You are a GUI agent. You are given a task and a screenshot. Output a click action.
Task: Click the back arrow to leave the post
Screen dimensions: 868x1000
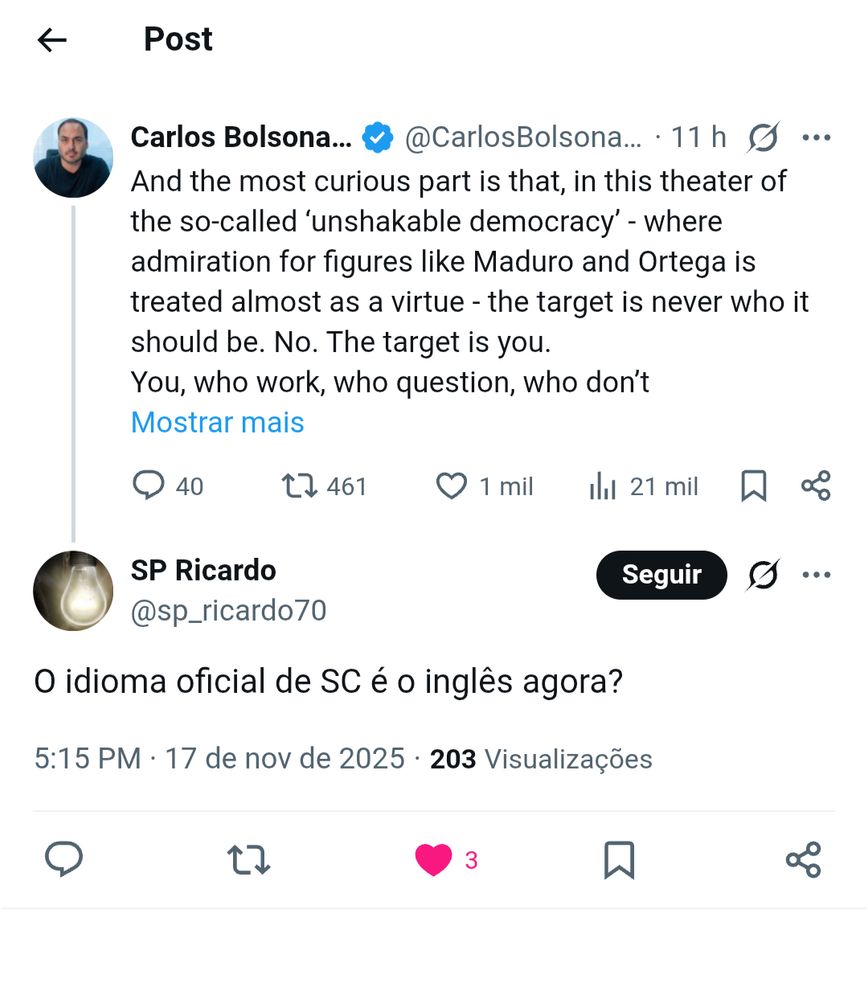[50, 39]
